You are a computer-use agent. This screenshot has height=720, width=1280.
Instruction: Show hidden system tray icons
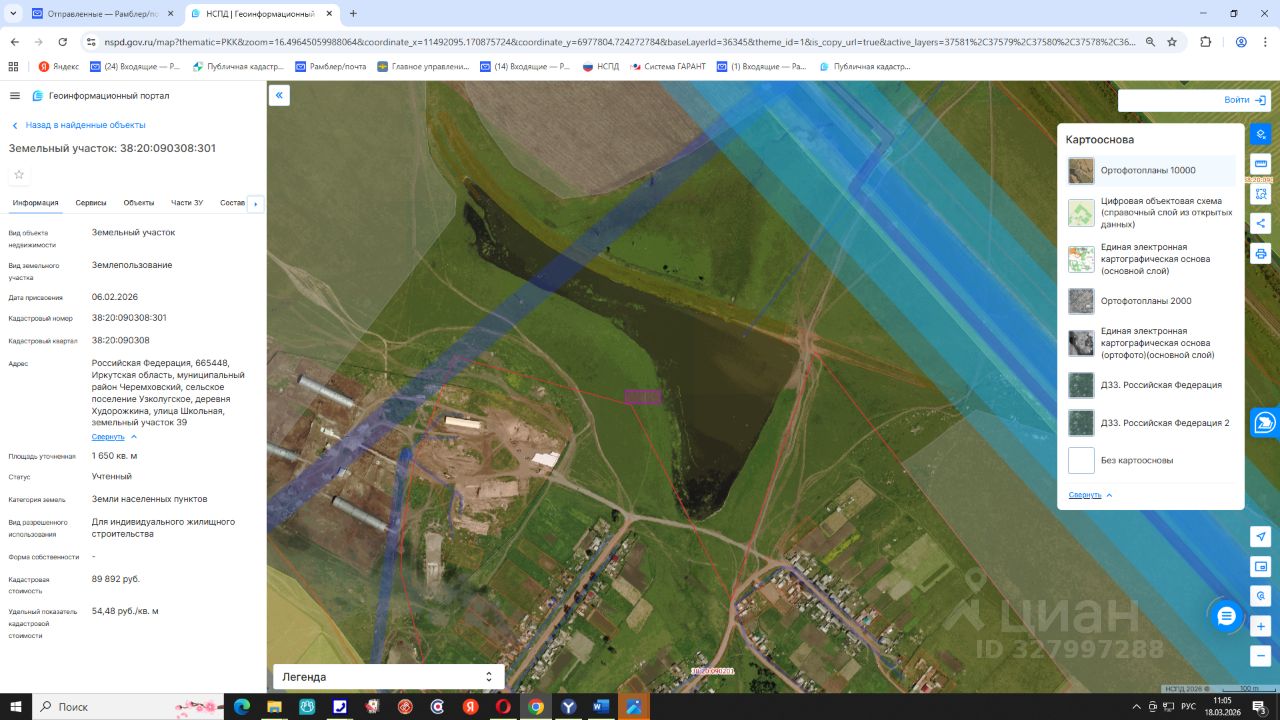click(x=1135, y=707)
